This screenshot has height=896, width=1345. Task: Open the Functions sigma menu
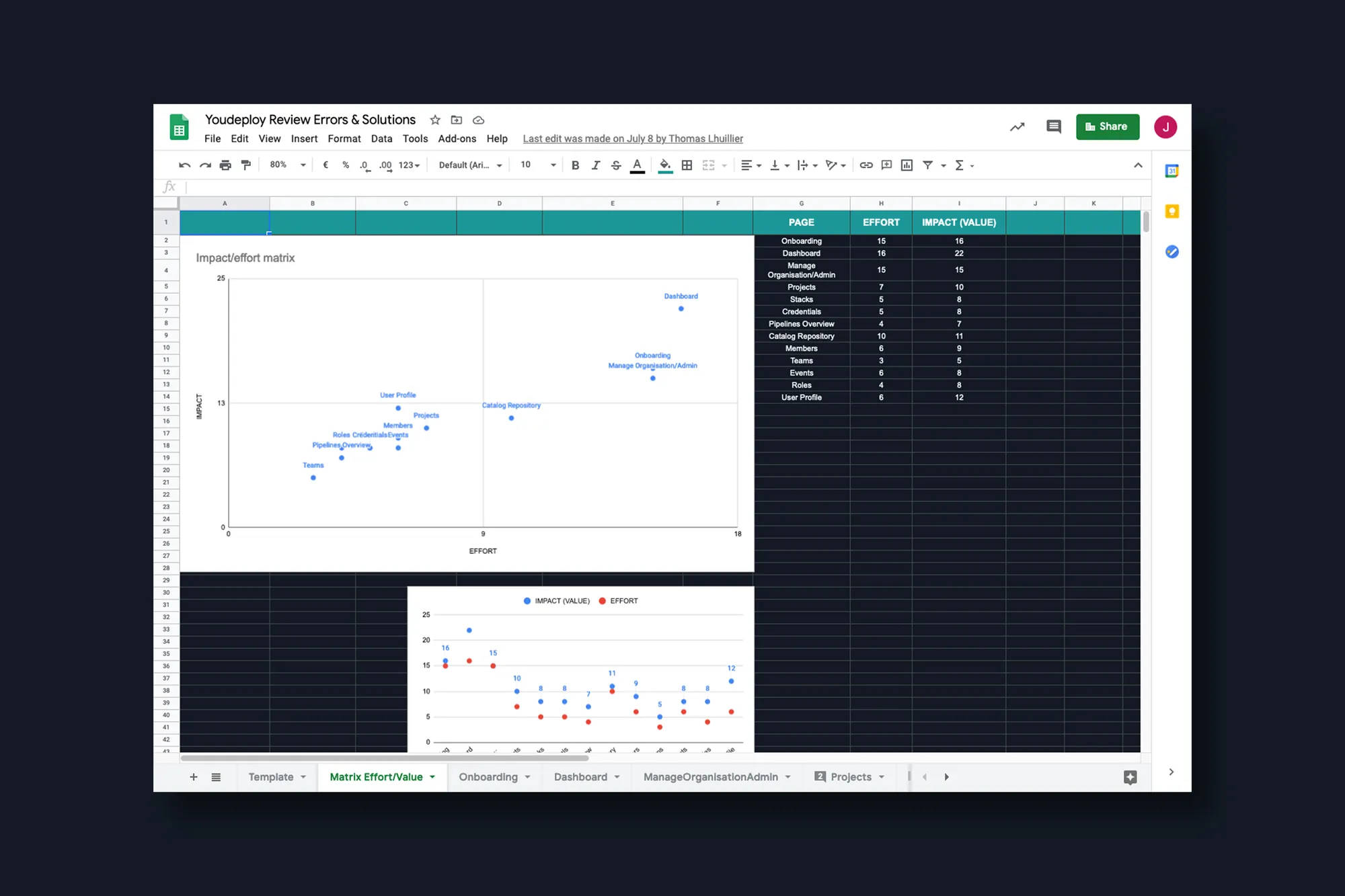pos(964,165)
